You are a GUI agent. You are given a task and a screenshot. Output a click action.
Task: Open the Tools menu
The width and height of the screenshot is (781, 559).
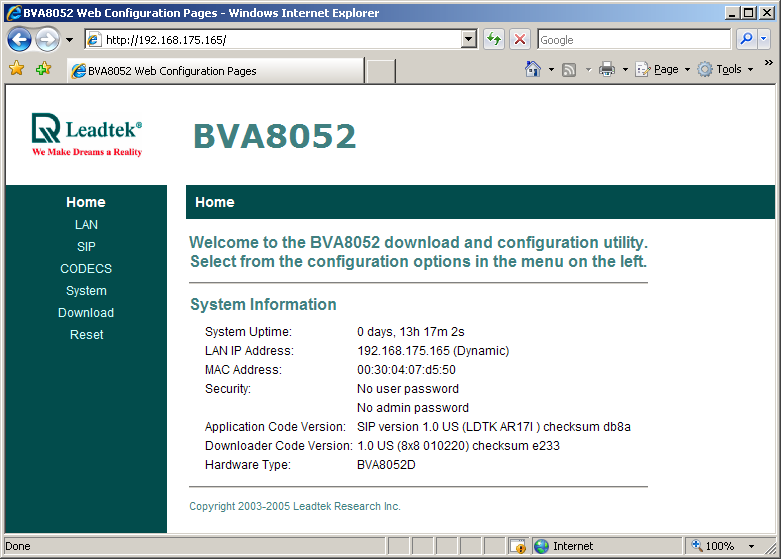725,69
